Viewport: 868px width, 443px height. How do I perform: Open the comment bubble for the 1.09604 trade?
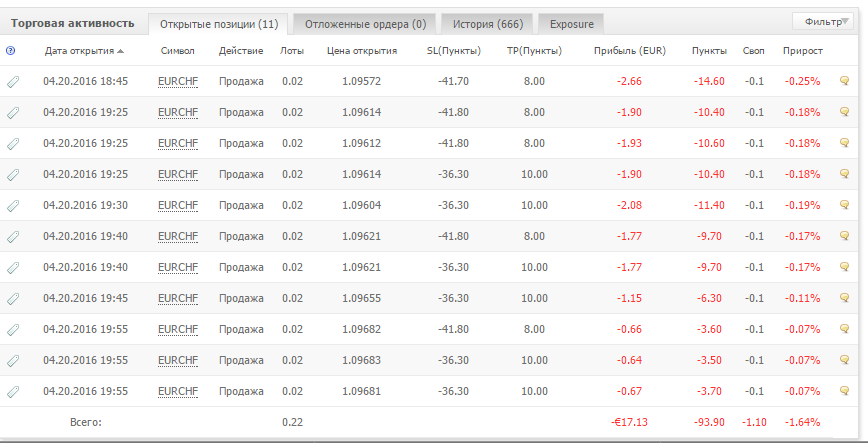click(x=844, y=205)
